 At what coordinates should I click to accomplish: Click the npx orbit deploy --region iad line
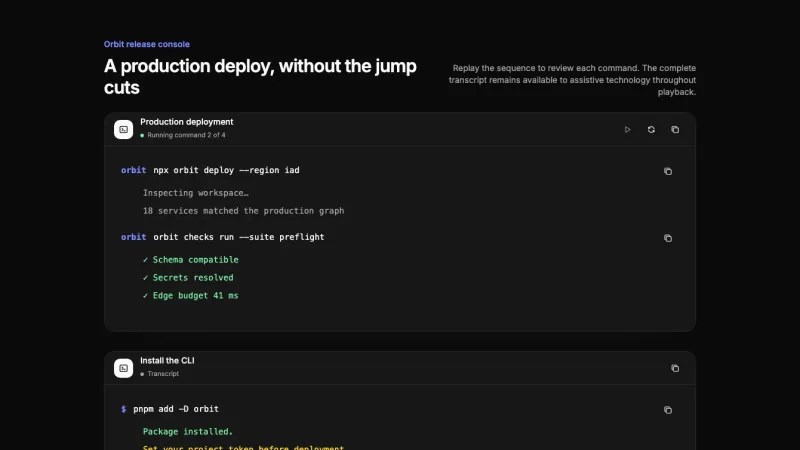(210, 170)
